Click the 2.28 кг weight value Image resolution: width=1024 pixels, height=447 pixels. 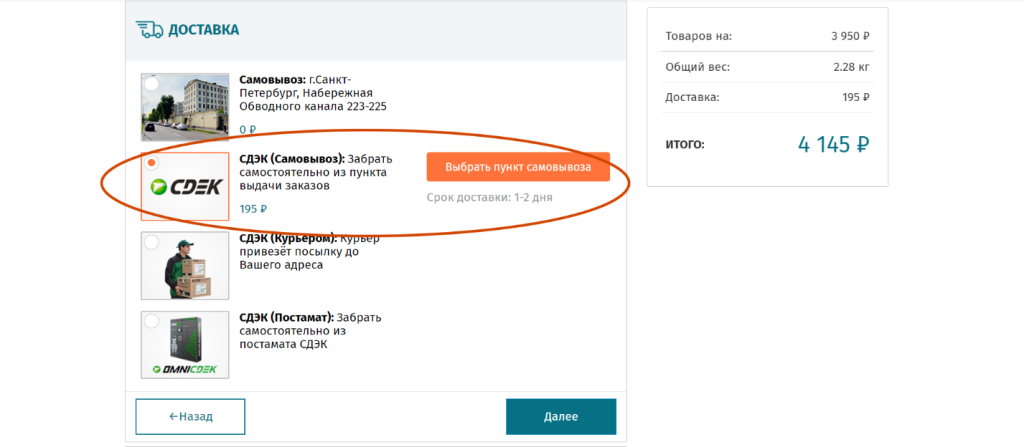coord(852,67)
